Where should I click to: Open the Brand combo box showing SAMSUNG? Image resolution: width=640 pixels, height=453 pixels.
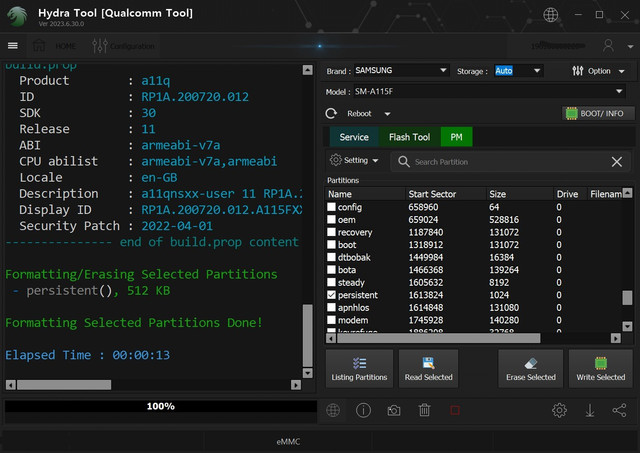point(401,71)
